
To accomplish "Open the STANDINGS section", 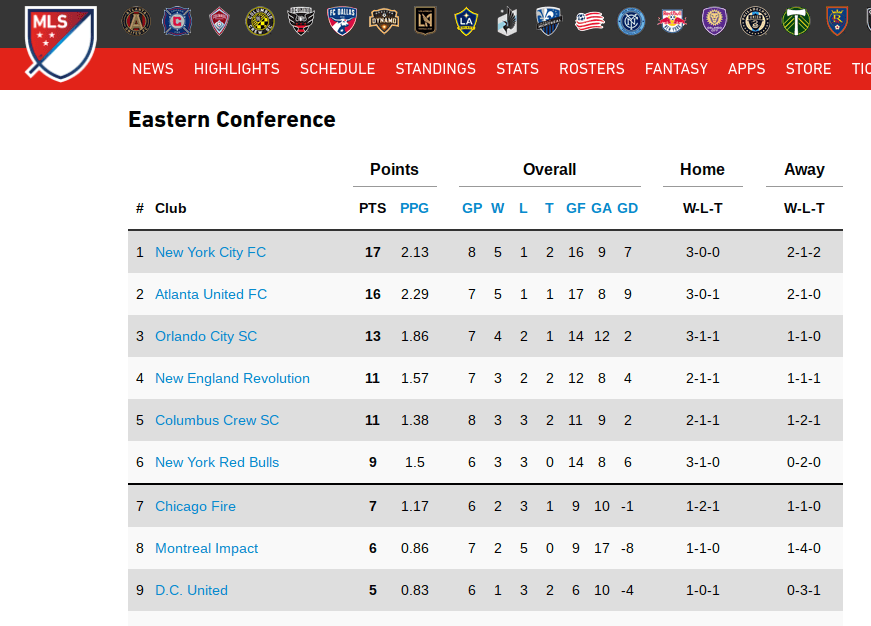I will tap(435, 69).
